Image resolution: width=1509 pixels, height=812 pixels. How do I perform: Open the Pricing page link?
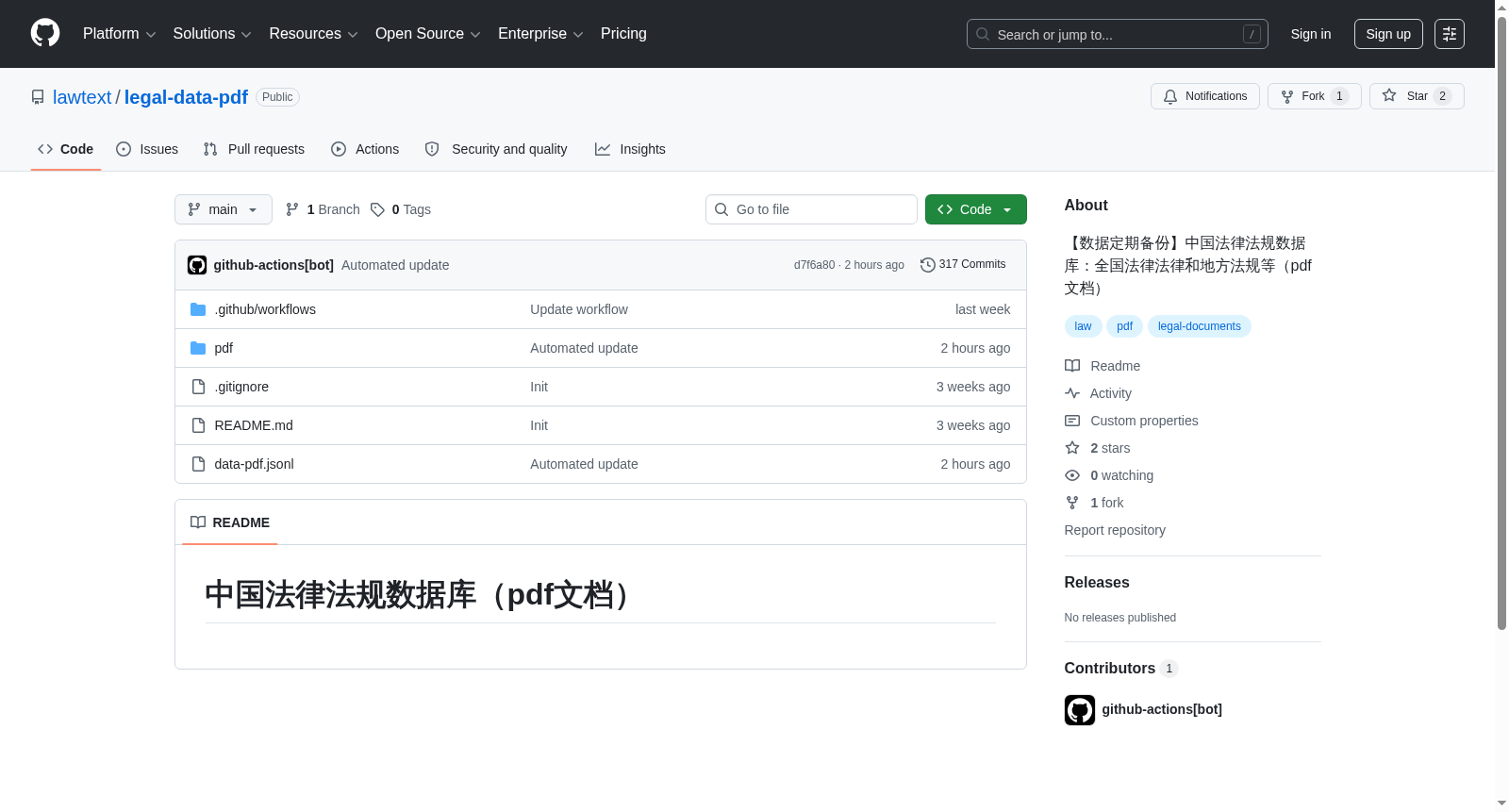pos(623,34)
